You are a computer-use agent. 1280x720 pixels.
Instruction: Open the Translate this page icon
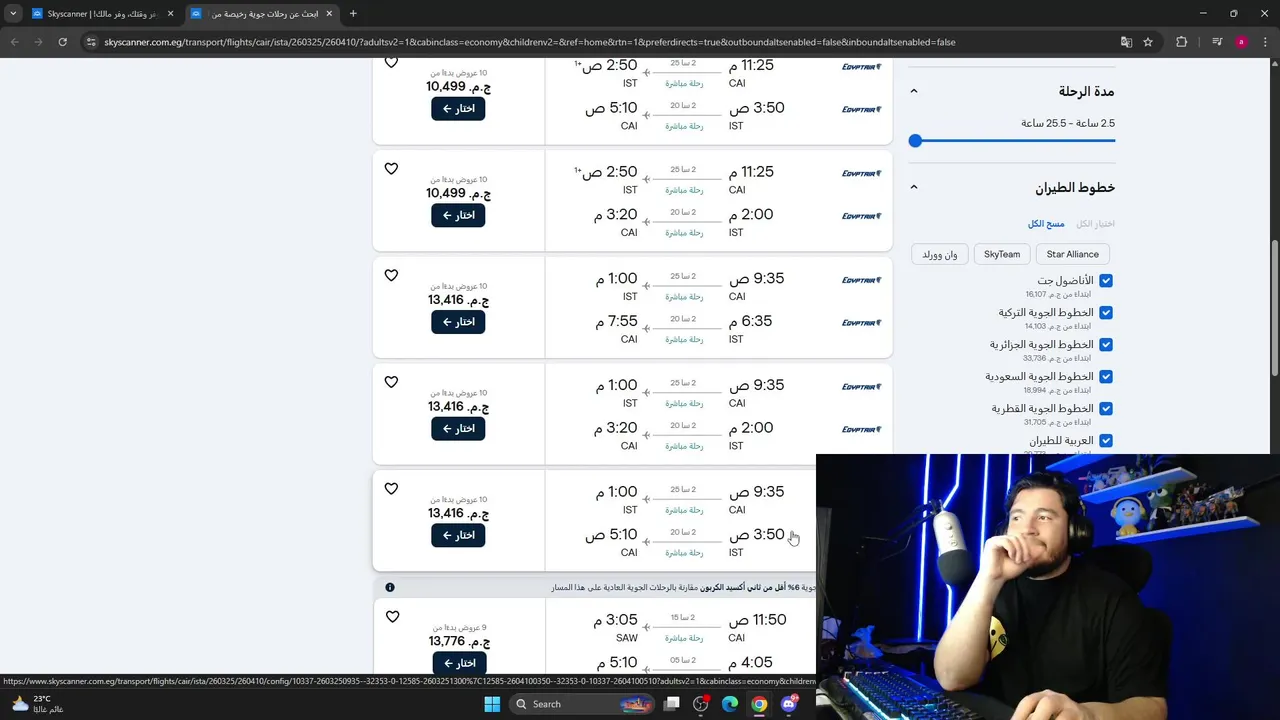pyautogui.click(x=1126, y=42)
